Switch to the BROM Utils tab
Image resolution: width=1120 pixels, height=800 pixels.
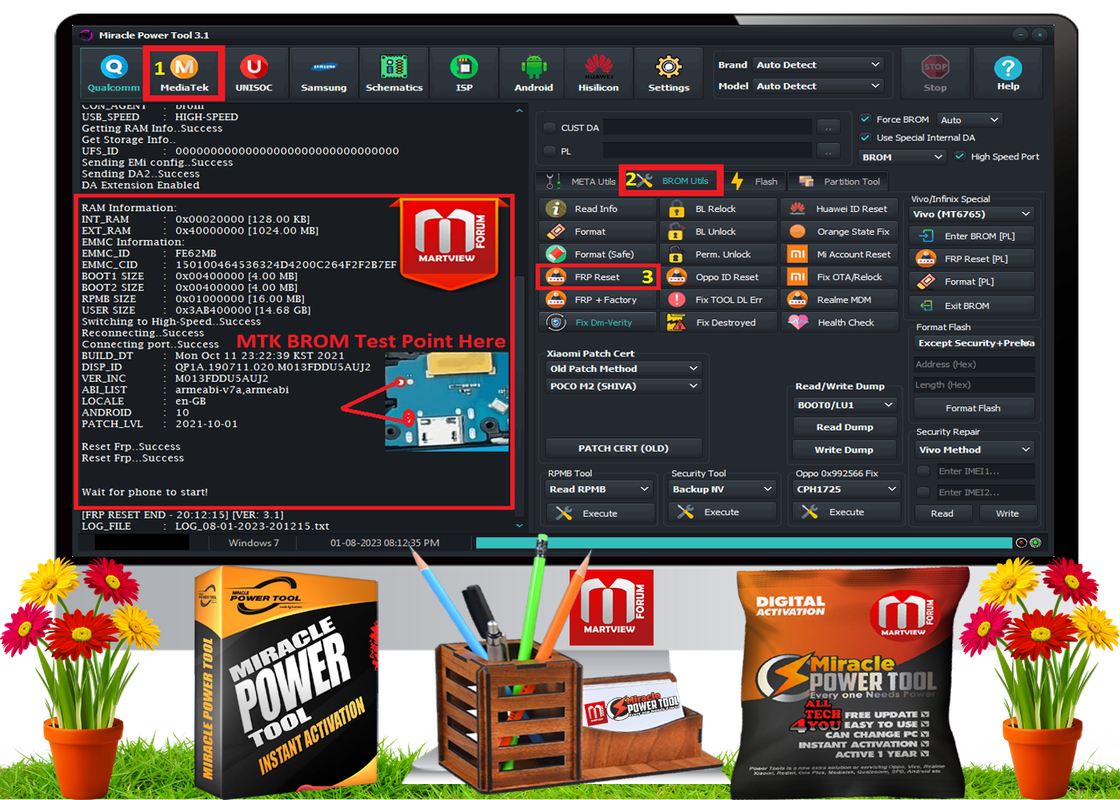[671, 181]
